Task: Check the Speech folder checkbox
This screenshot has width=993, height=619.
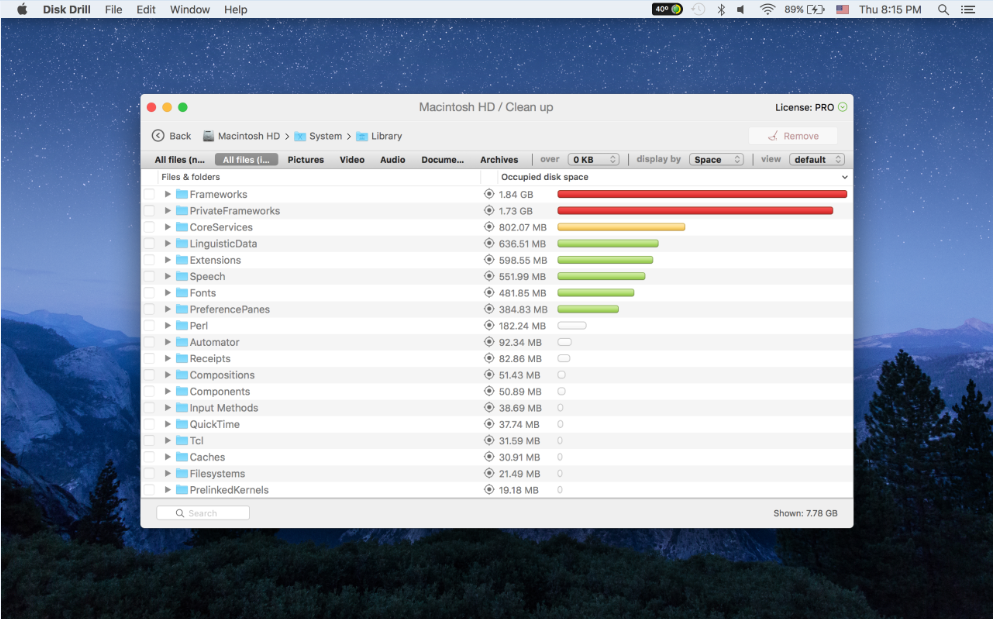Action: tap(149, 276)
